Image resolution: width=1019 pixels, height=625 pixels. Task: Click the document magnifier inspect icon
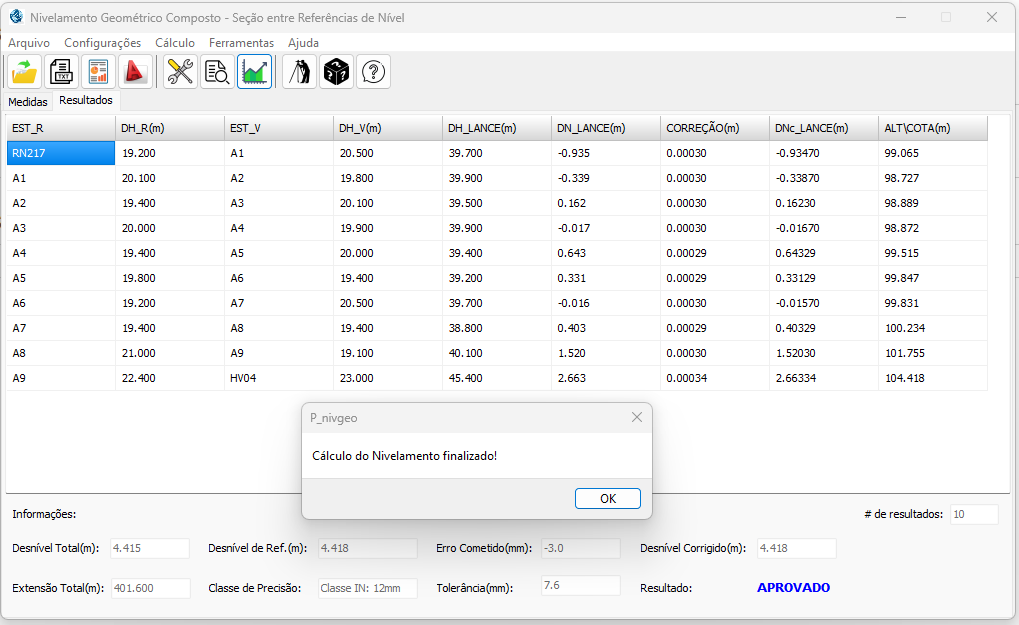coord(217,71)
